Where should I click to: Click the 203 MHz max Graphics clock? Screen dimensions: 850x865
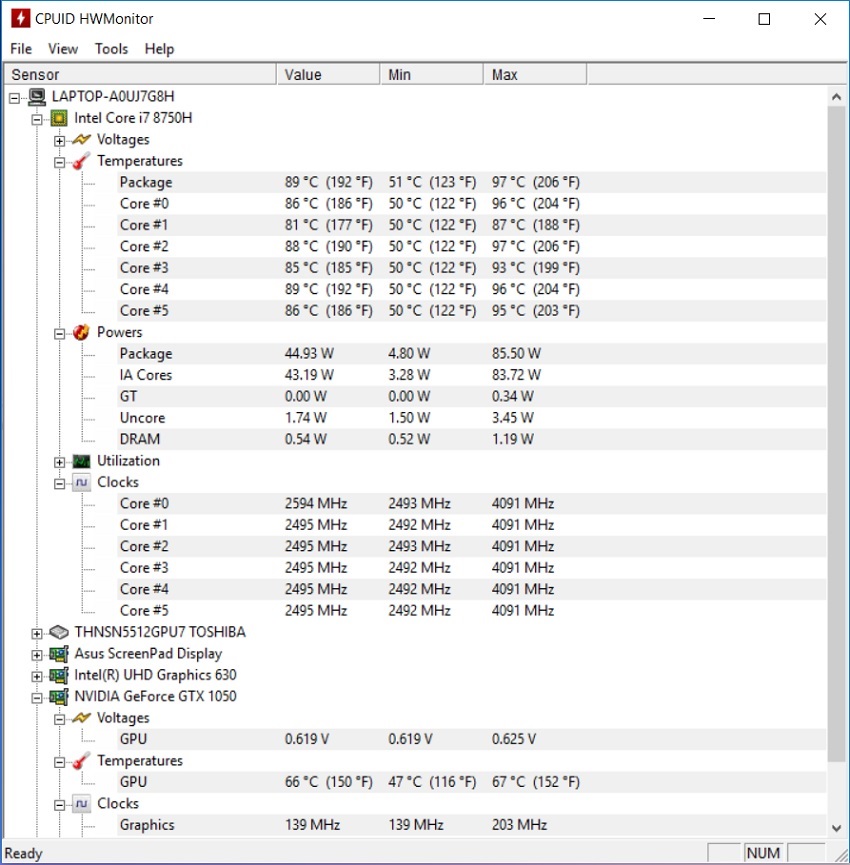520,825
